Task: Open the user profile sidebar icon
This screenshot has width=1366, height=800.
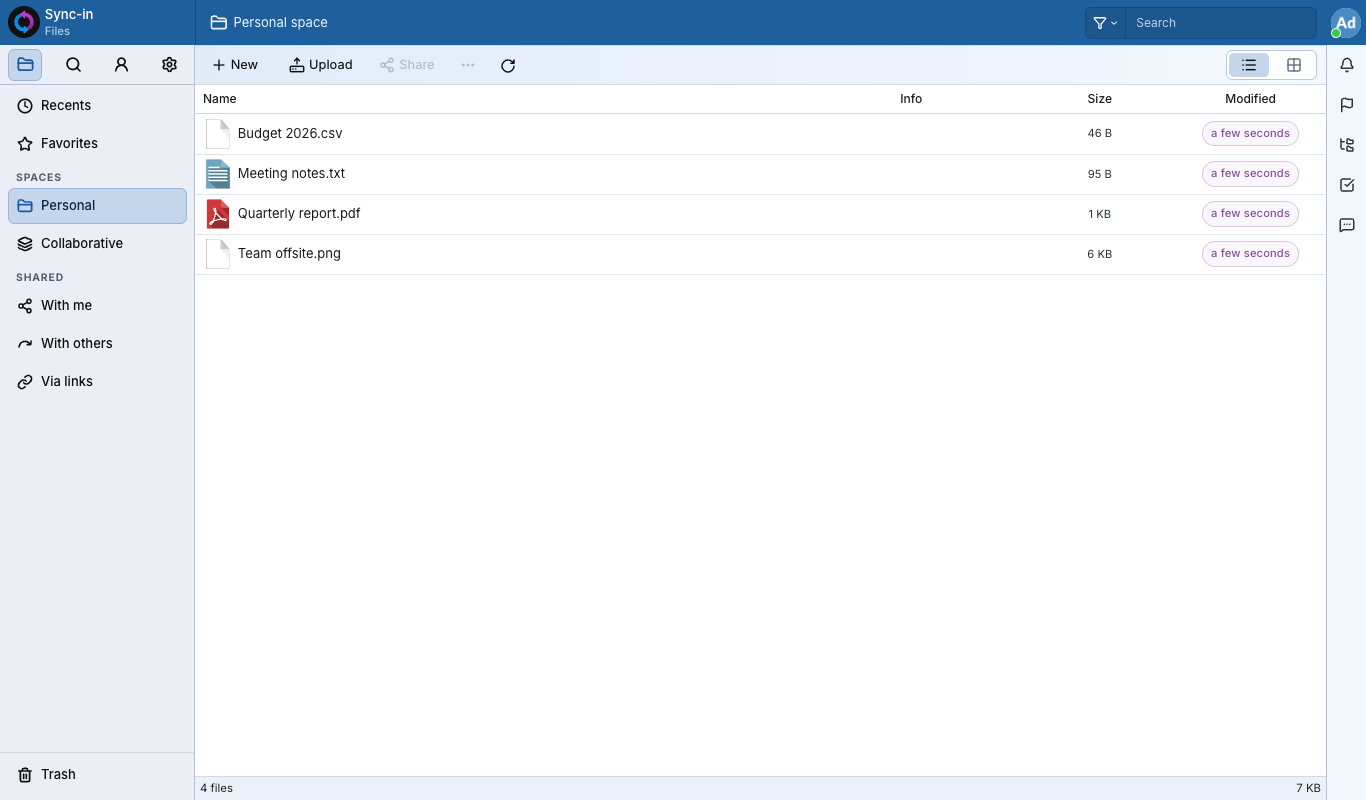Action: 121,65
